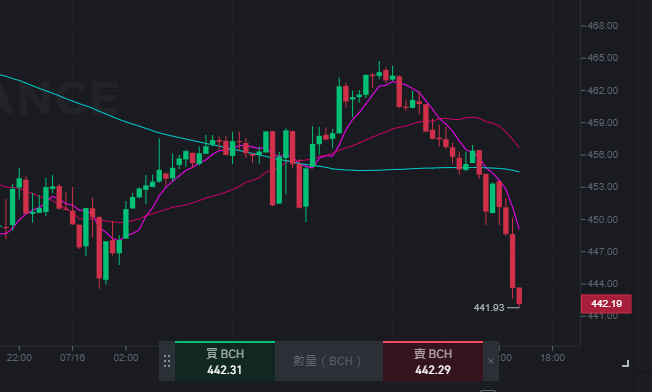Click the 441.00 price axis label

603,316
